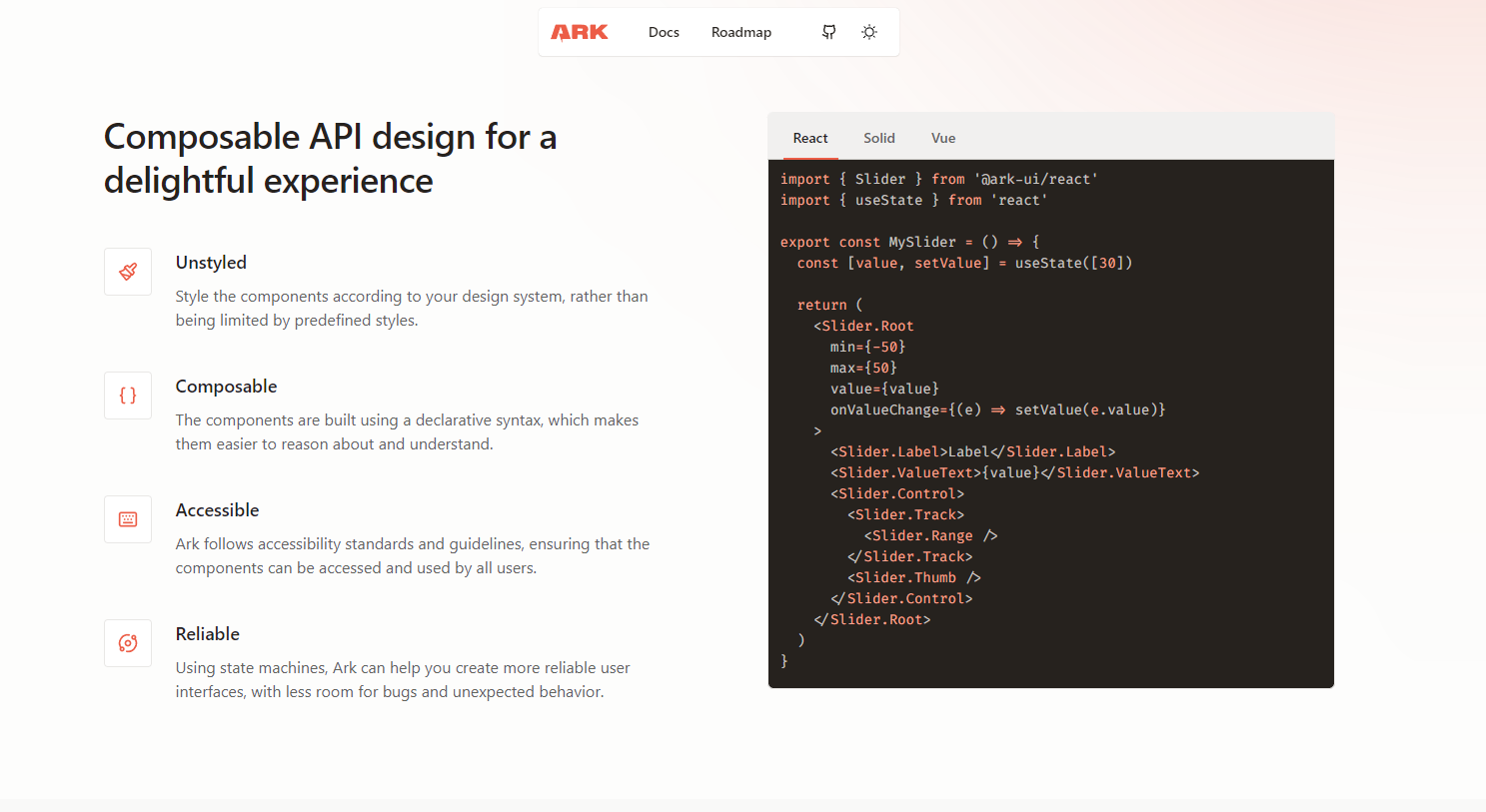The width and height of the screenshot is (1486, 812).
Task: Click the Unstyled paintbrush icon
Action: [x=128, y=272]
